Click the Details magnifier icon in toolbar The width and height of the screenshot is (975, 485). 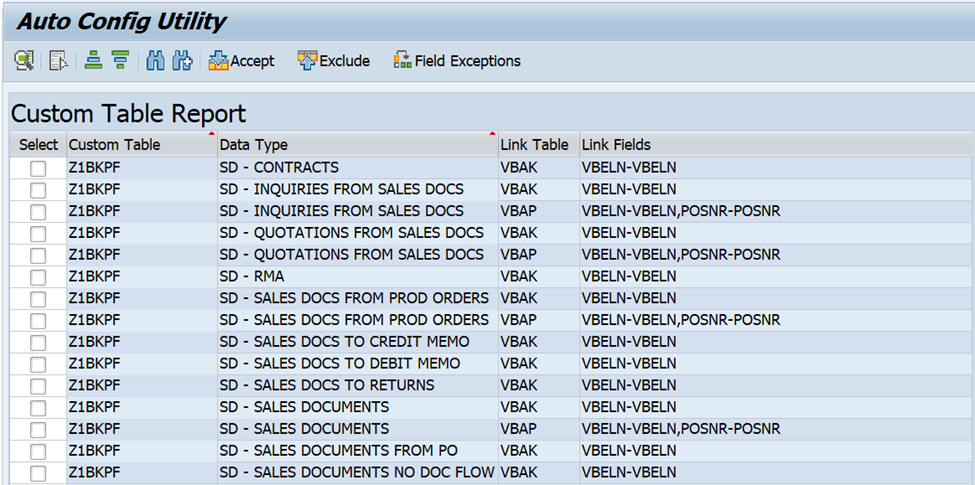24,61
